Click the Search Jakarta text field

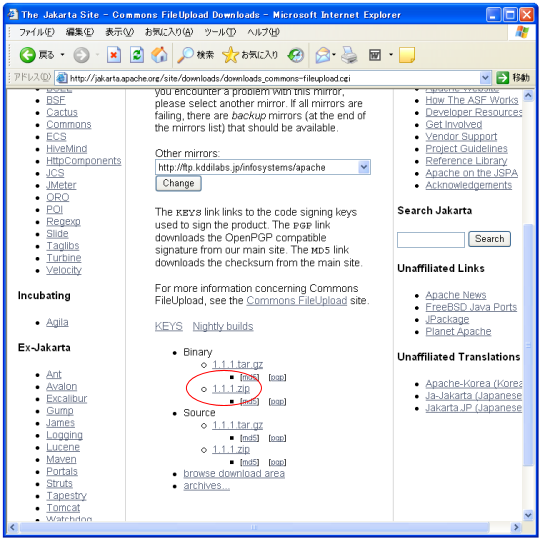click(x=431, y=239)
